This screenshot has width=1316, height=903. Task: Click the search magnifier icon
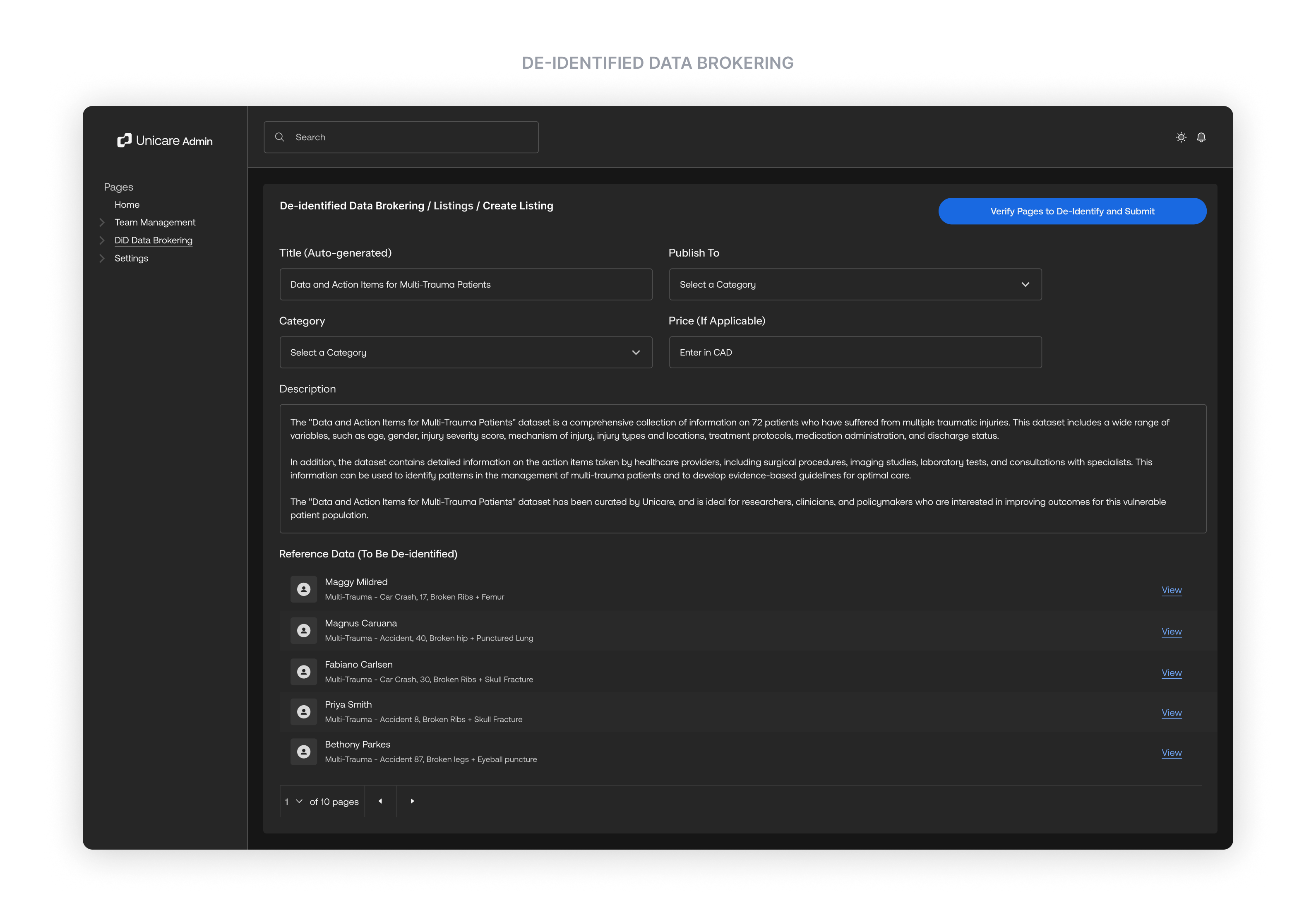tap(280, 137)
